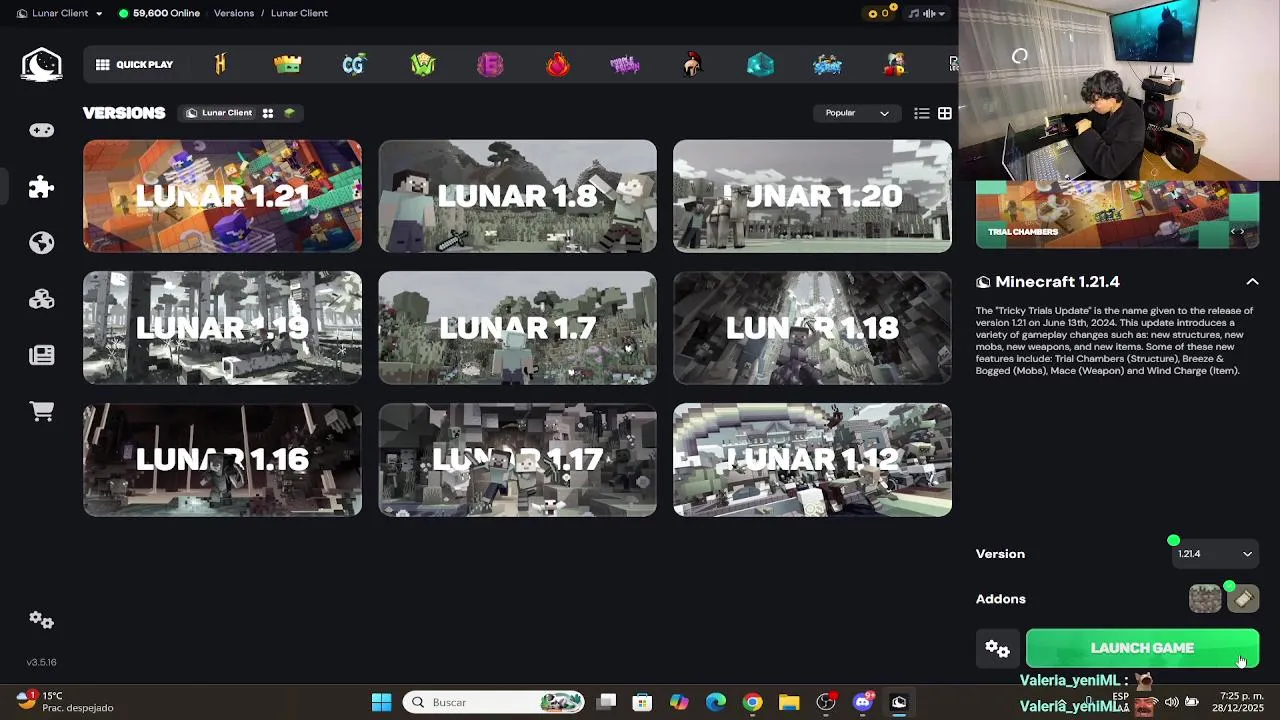The image size is (1280, 720).
Task: Click the four-square filter next to Lunar Client chip
Action: pos(268,113)
